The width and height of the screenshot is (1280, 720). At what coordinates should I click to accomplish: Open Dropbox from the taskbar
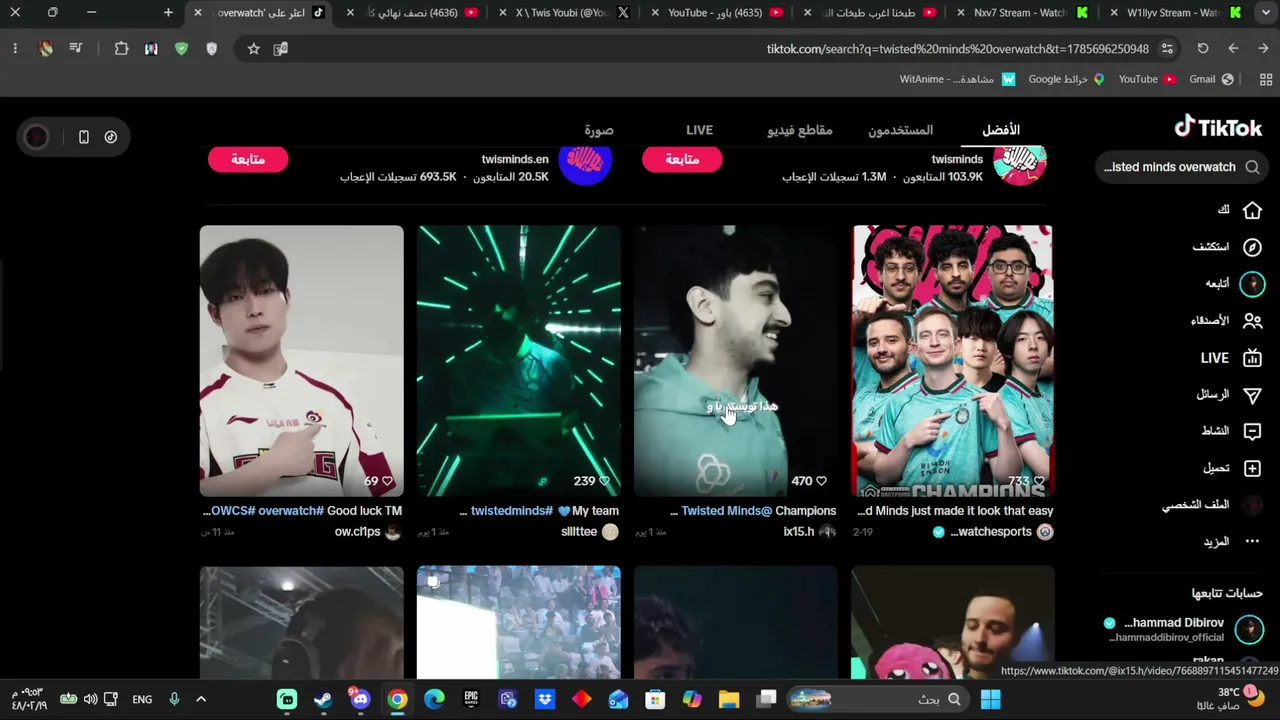click(x=545, y=699)
